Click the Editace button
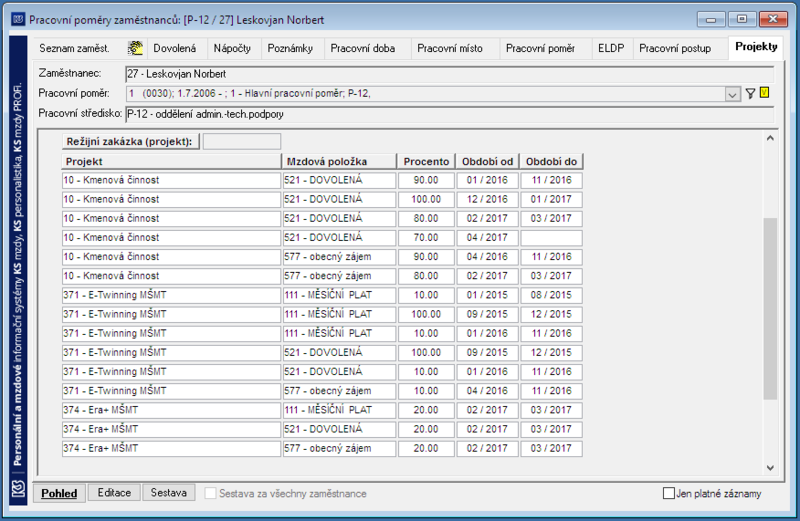This screenshot has height=521, width=800. (114, 493)
